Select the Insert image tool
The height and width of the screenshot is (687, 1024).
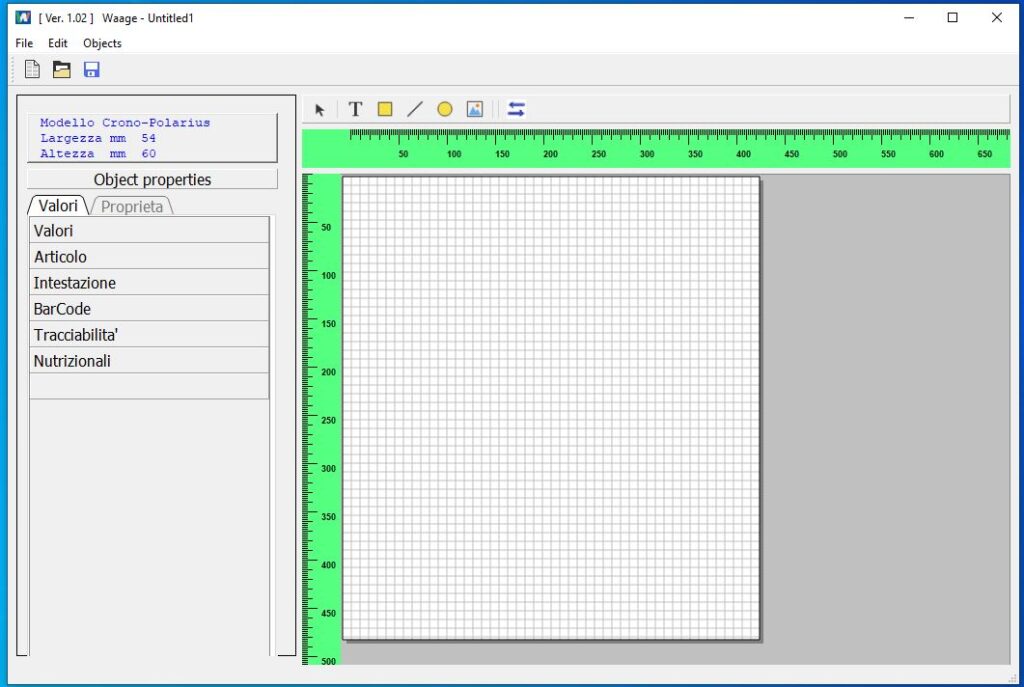(x=475, y=110)
